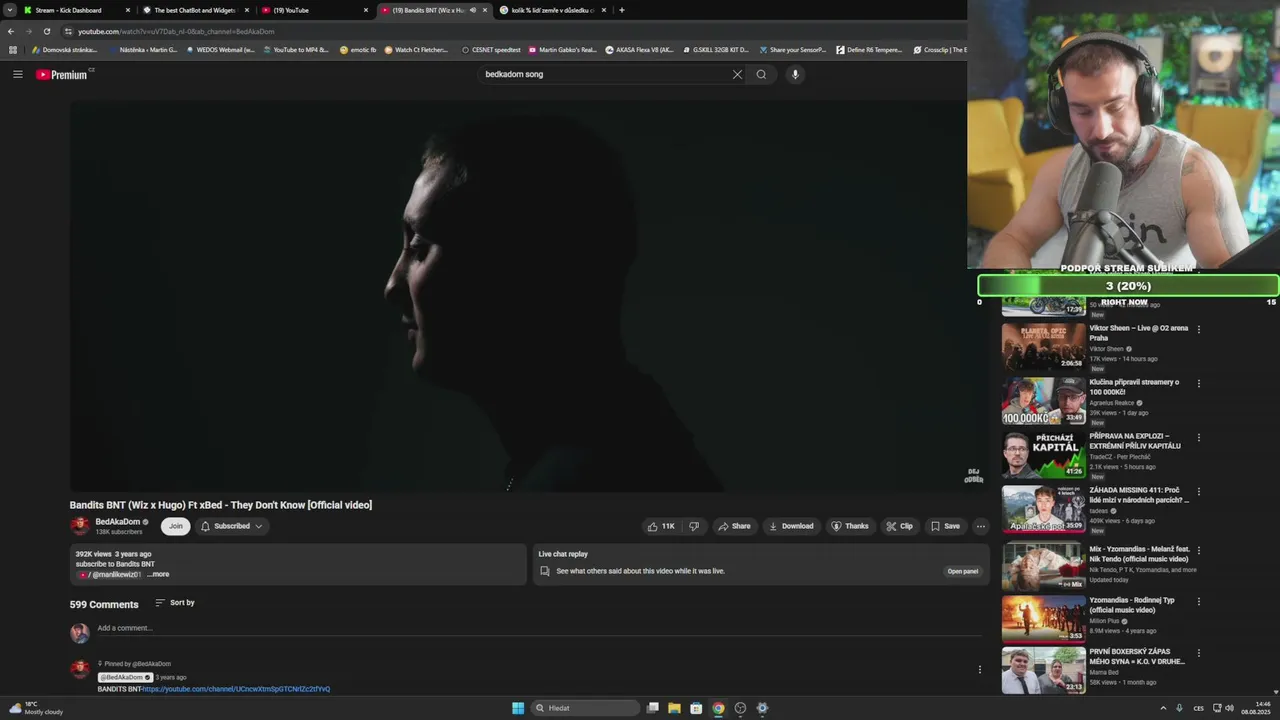Join the BedAkaDom channel membership
Image resolution: width=1280 pixels, height=720 pixels.
pyautogui.click(x=176, y=526)
